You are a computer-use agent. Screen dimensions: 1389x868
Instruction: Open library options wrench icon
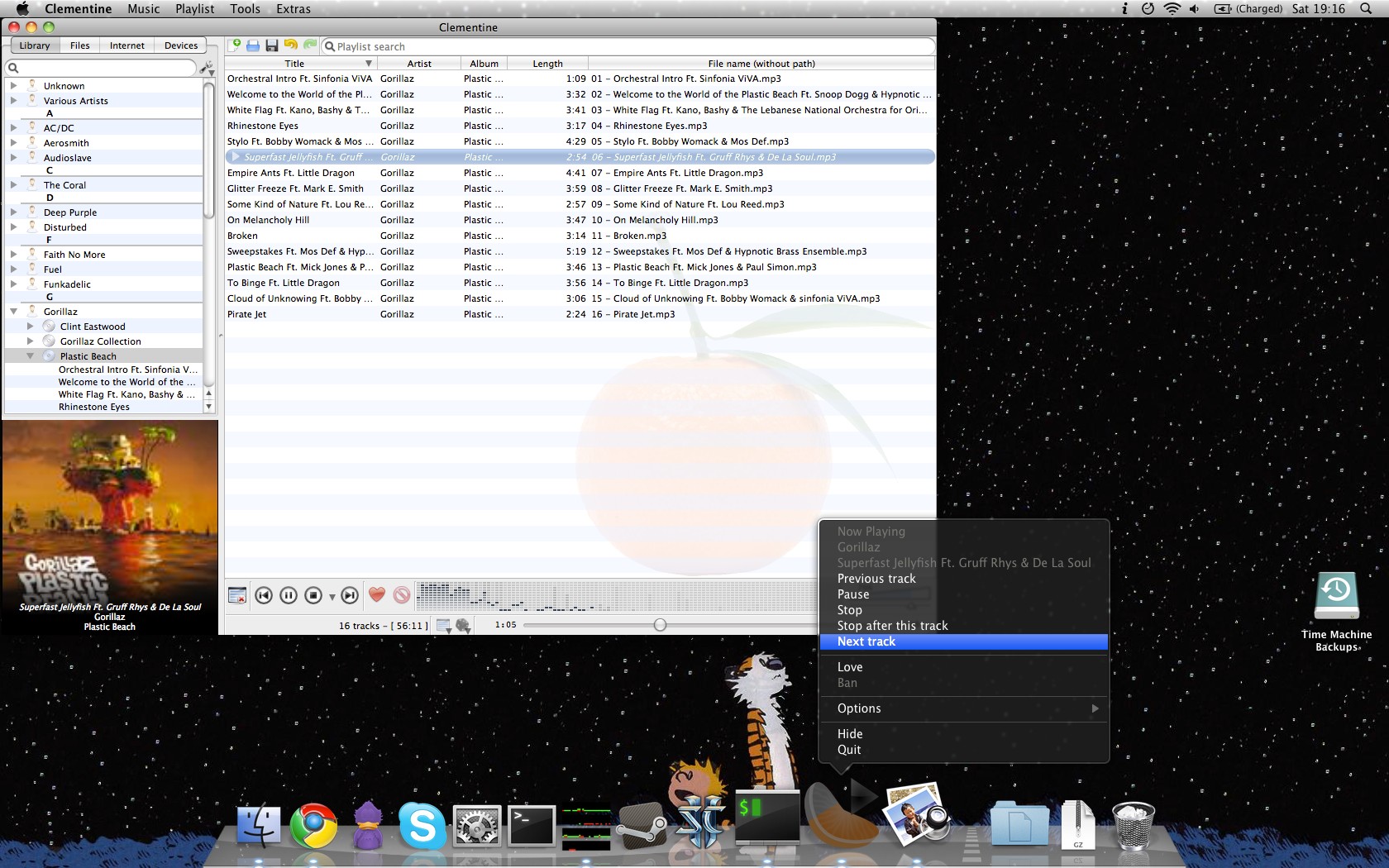(x=207, y=68)
